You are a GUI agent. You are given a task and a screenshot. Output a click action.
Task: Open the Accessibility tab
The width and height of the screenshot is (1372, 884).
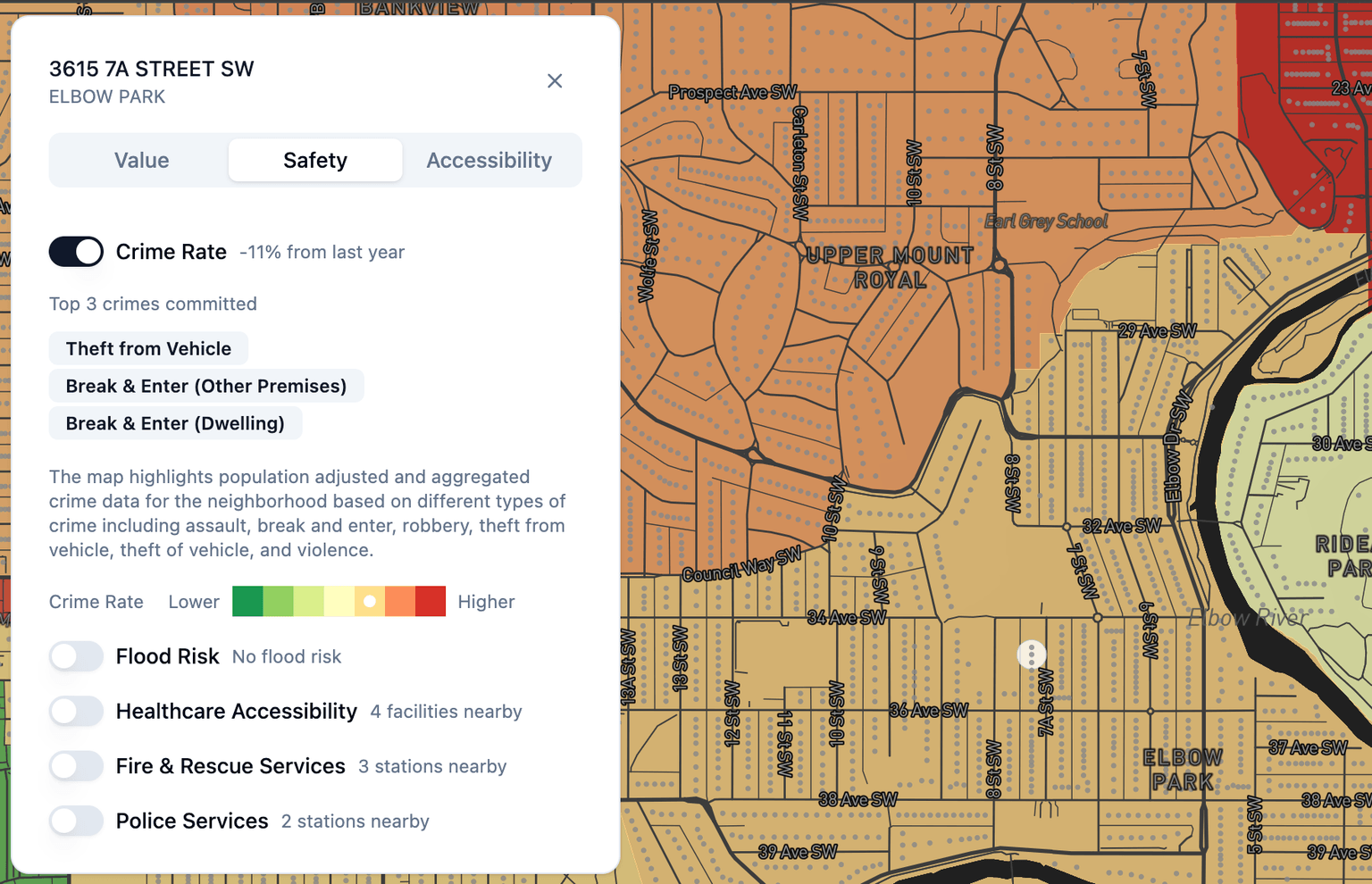[489, 160]
